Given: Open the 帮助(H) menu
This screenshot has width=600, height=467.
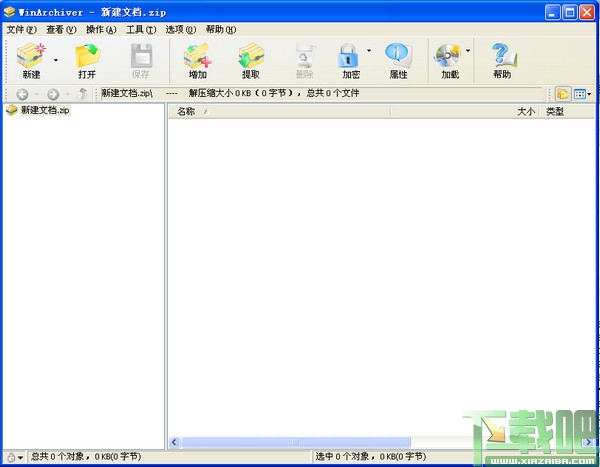Looking at the screenshot, I should (221, 29).
